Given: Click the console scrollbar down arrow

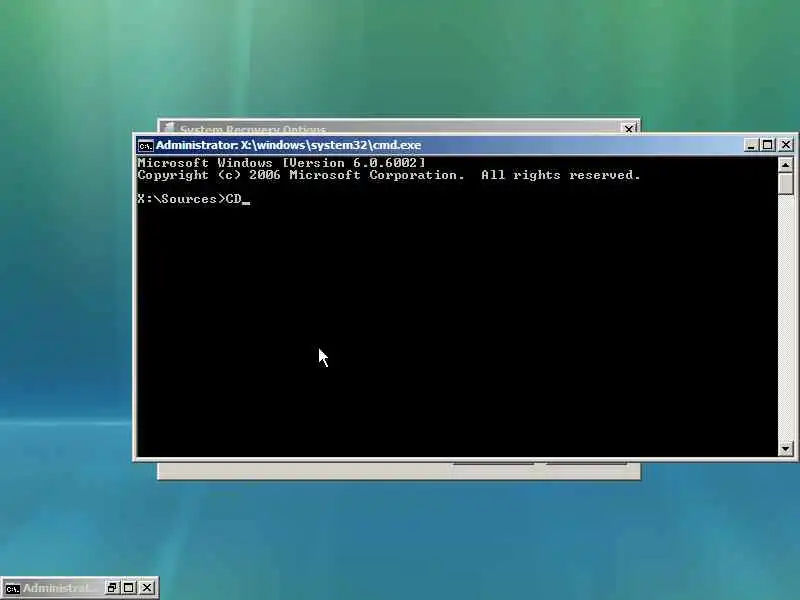Looking at the screenshot, I should tap(785, 448).
